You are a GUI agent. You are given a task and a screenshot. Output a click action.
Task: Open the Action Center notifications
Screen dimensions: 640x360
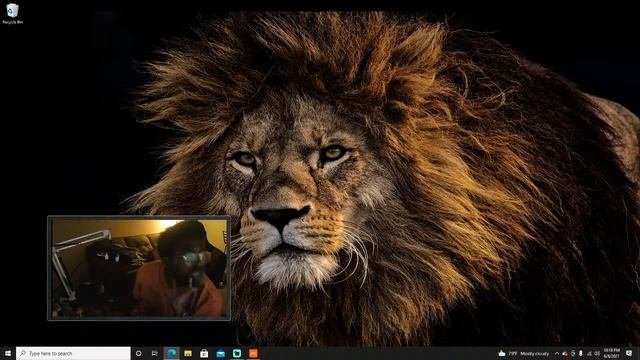629,353
